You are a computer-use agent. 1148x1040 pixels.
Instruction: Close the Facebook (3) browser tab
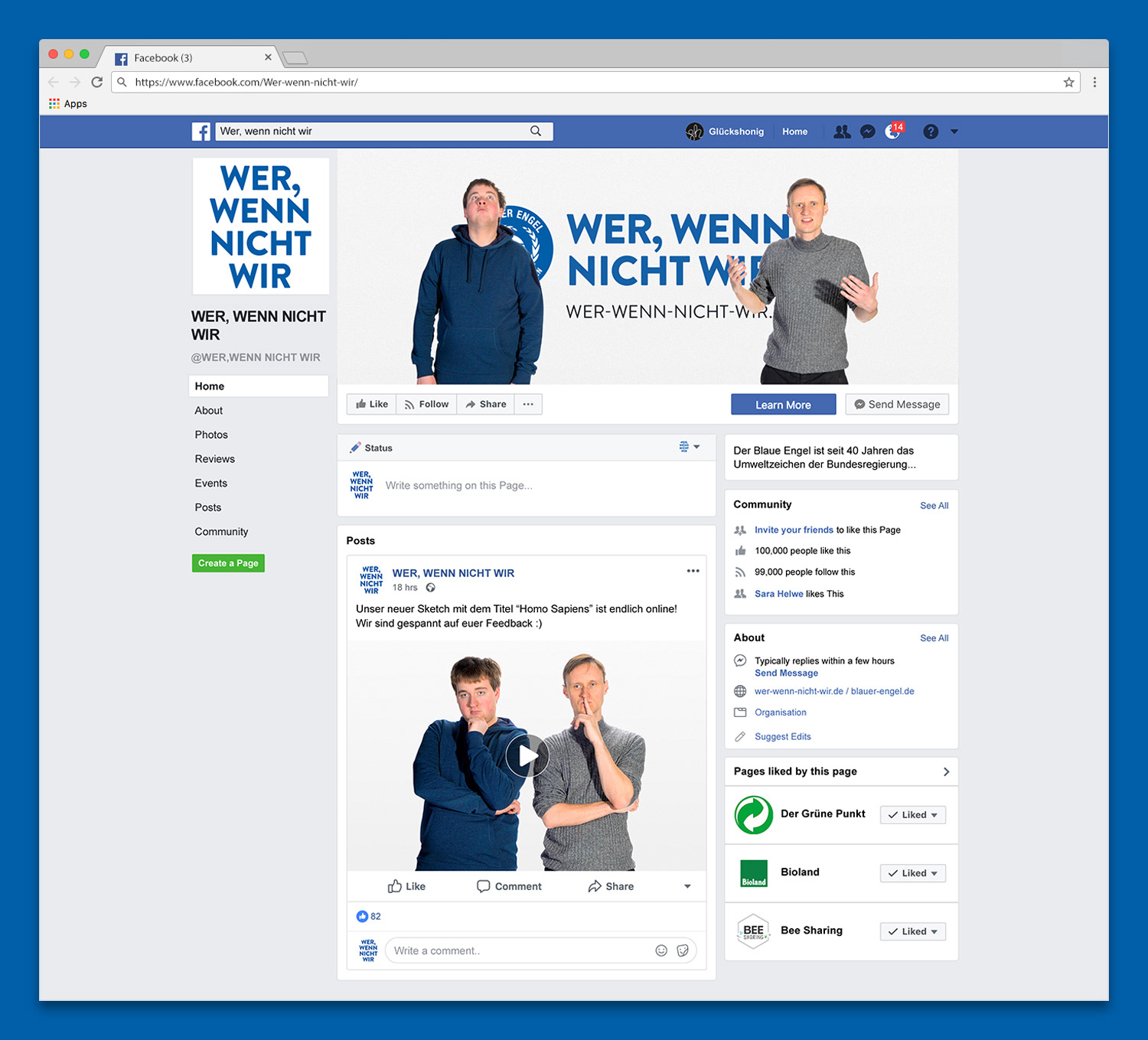[x=268, y=57]
